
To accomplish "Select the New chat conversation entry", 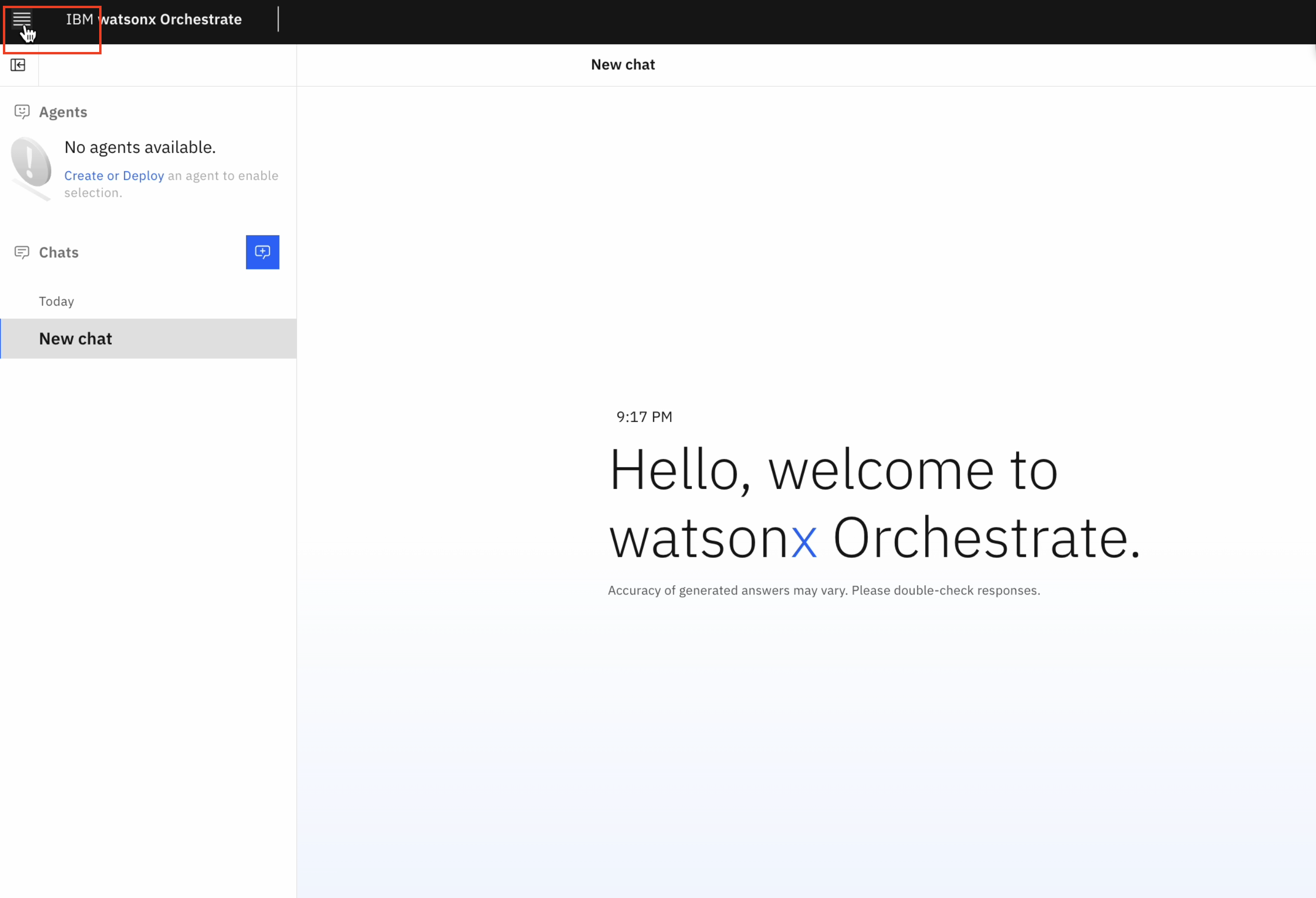I will [148, 339].
